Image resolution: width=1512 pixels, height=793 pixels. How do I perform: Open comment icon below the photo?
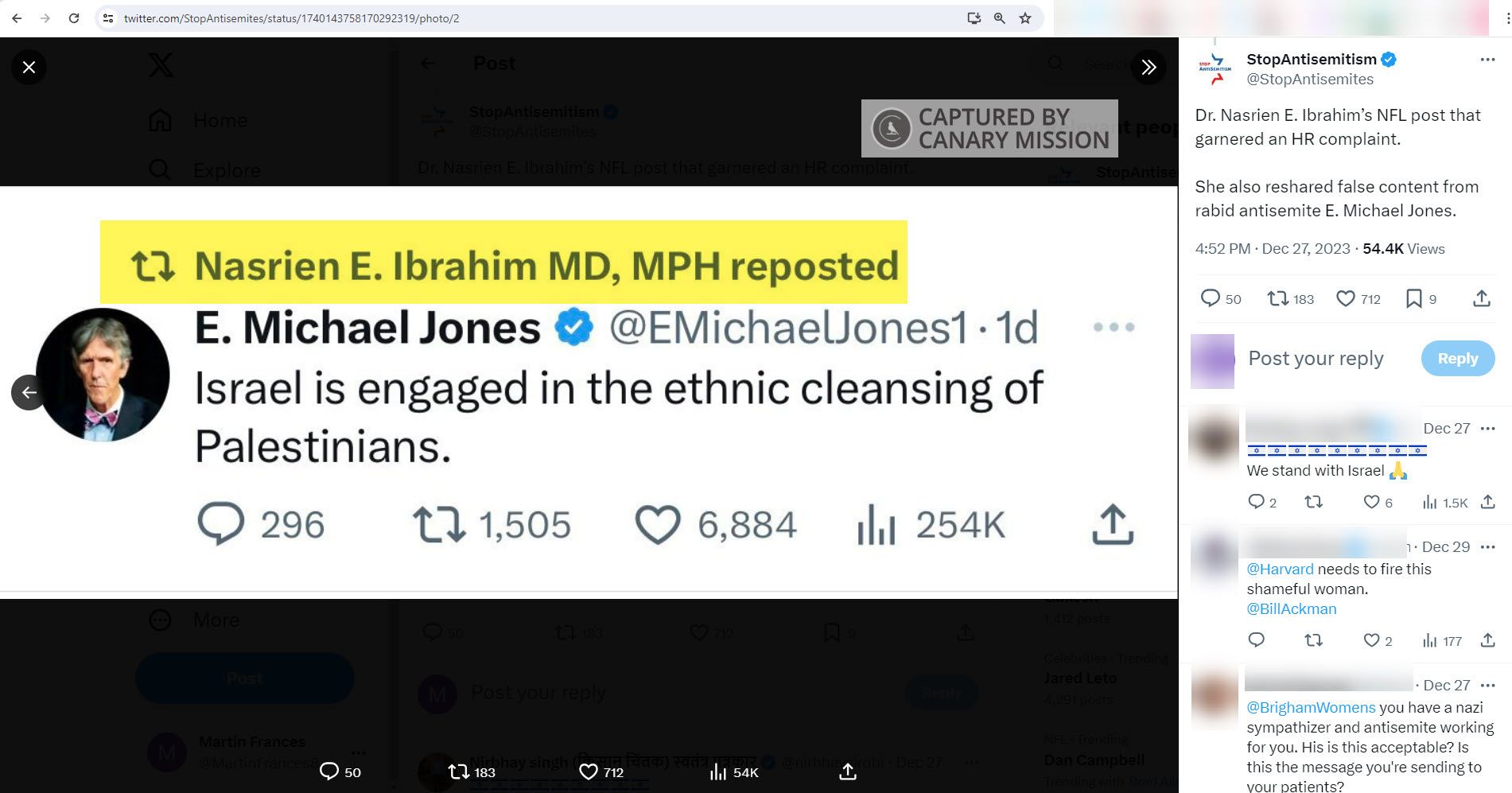click(x=329, y=771)
